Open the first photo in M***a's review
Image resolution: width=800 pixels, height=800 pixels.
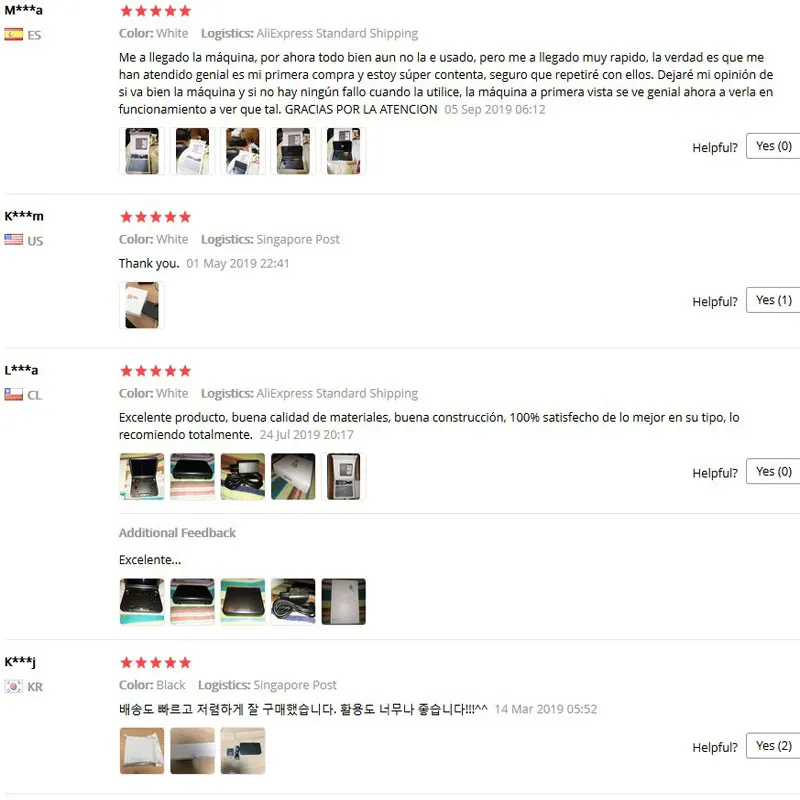pos(142,151)
